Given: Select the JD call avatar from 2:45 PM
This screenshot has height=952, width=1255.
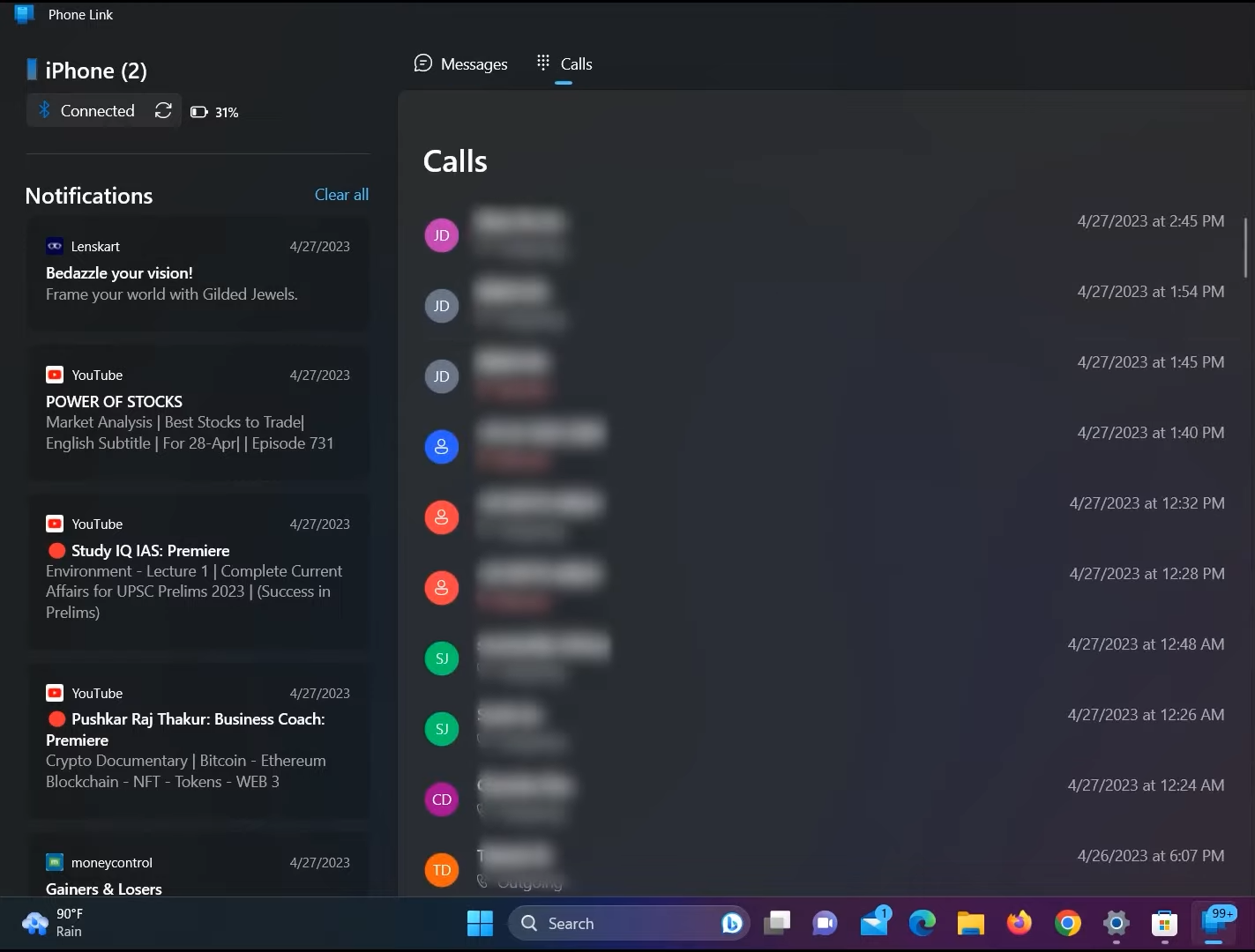Looking at the screenshot, I should point(442,235).
